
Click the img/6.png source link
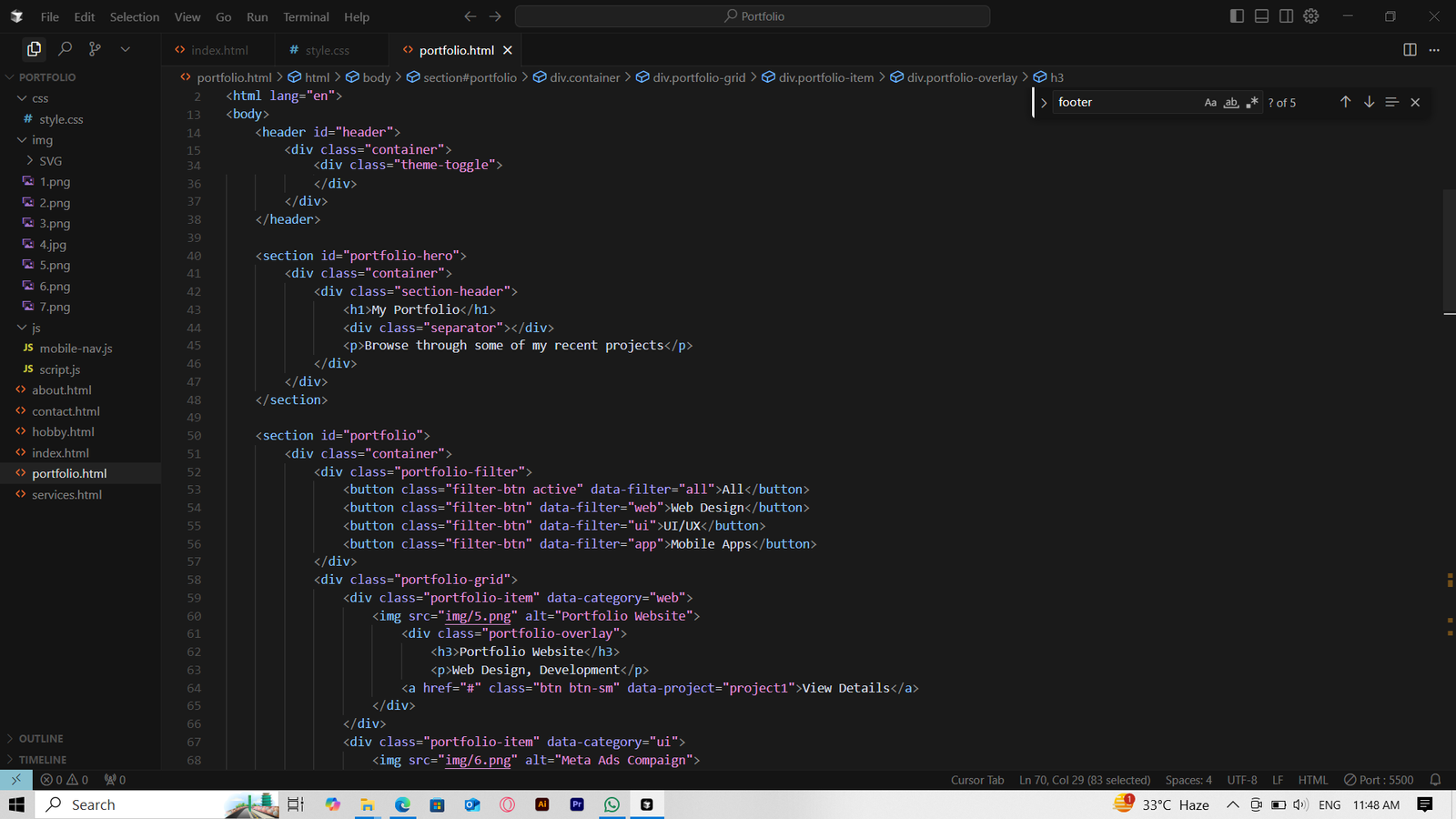[478, 760]
